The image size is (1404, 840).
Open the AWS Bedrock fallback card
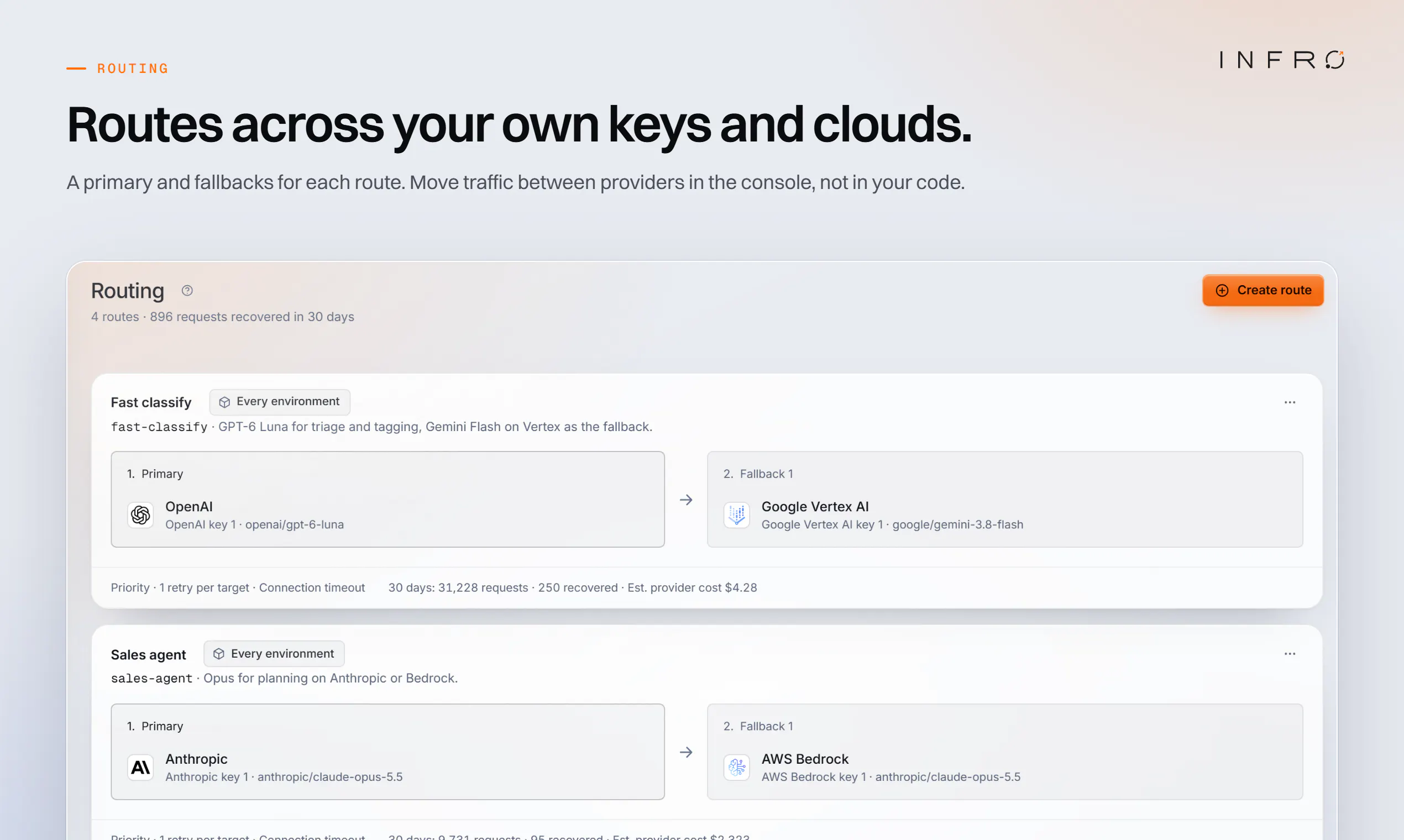pos(1005,752)
